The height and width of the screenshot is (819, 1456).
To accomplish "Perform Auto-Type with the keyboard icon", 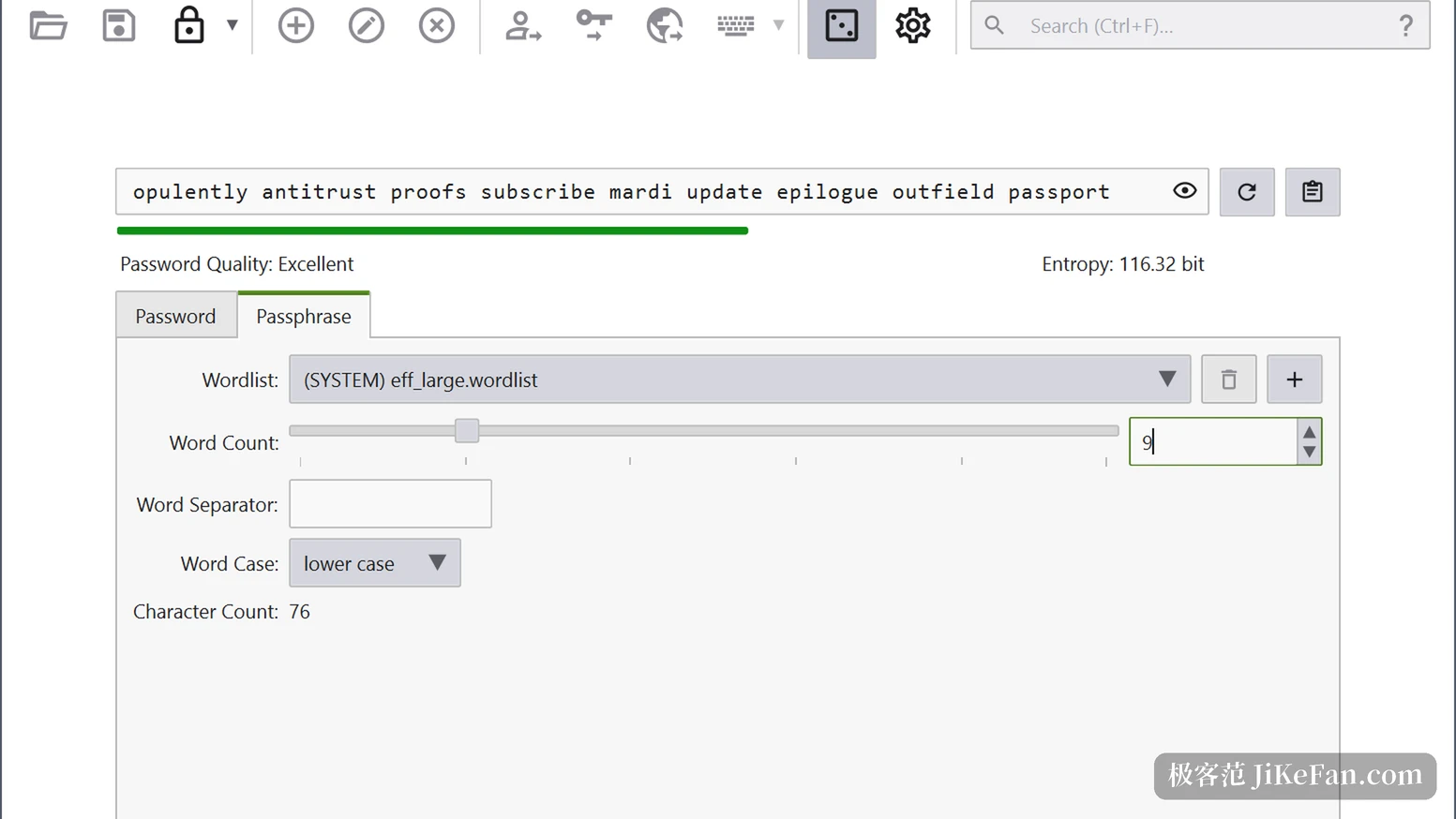I will [x=736, y=25].
